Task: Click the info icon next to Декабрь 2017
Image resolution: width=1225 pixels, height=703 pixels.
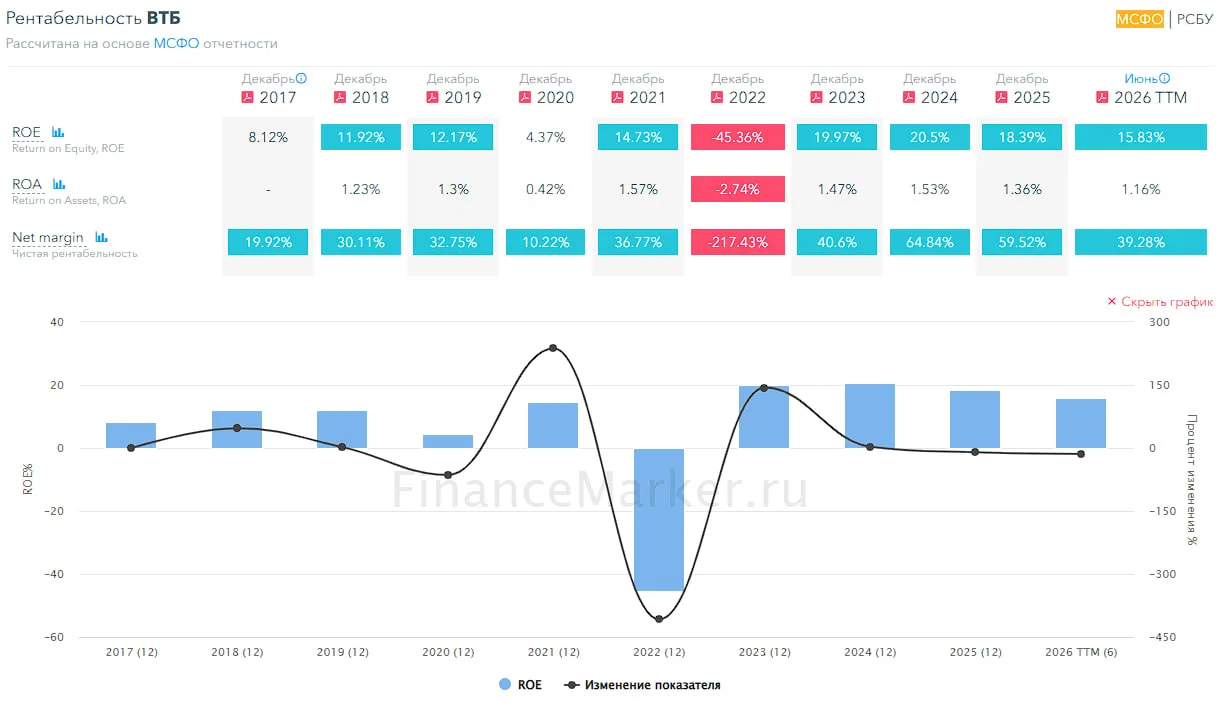Action: click(302, 78)
